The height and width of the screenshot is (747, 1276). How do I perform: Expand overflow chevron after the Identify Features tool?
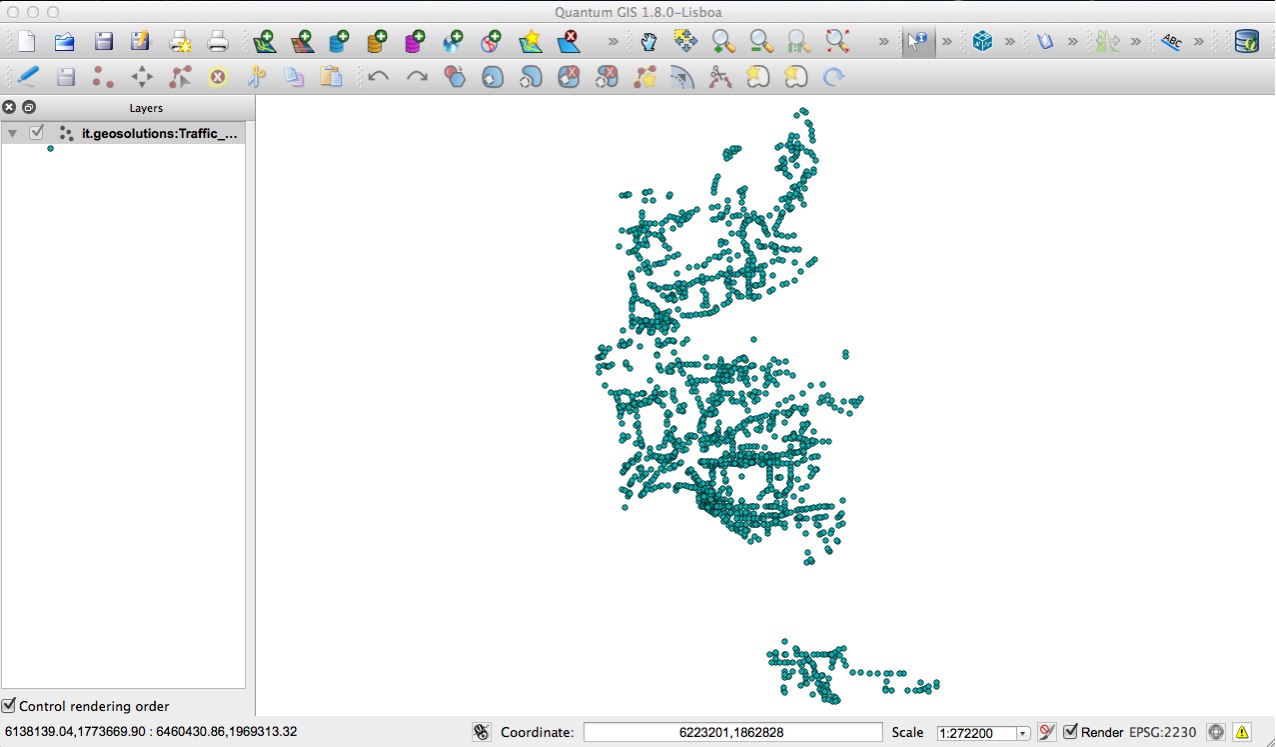(x=946, y=42)
